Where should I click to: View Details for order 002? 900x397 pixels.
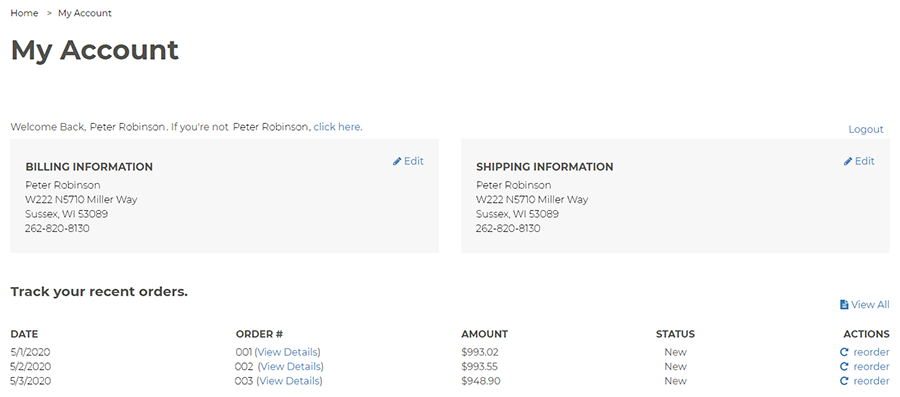[x=290, y=367]
